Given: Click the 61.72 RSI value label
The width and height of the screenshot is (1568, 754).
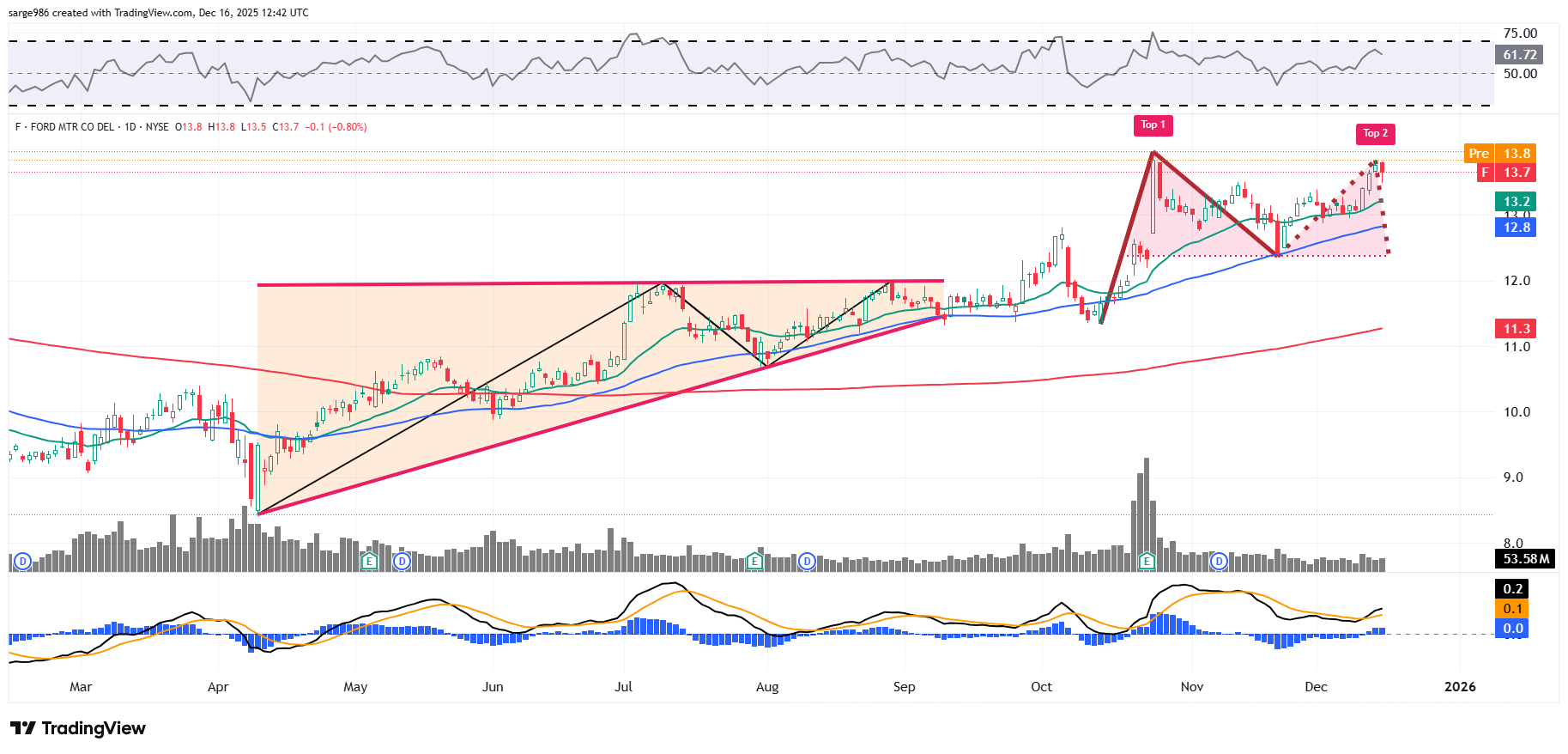Looking at the screenshot, I should tap(1519, 55).
